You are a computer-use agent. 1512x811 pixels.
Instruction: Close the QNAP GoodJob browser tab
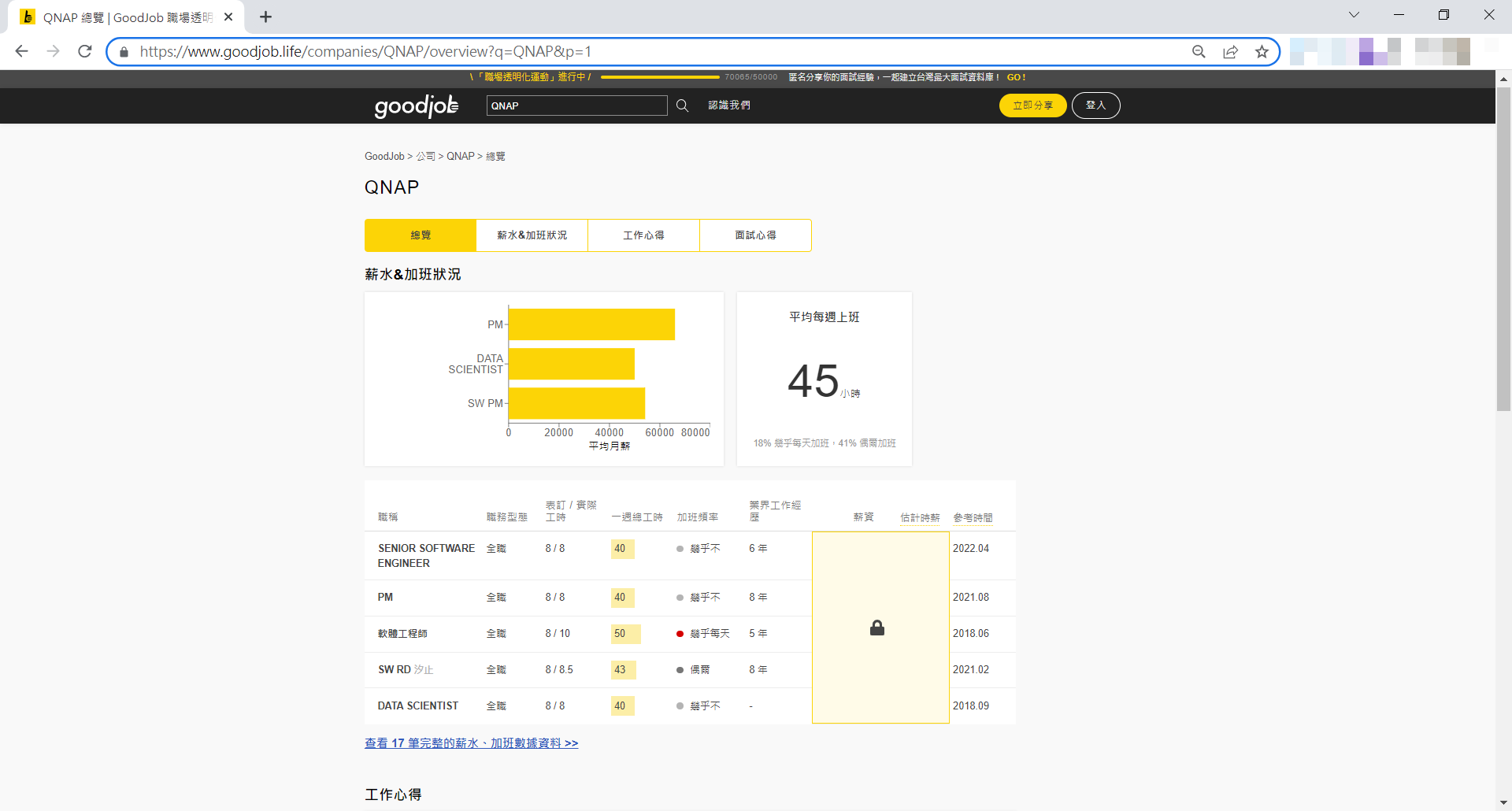coord(228,17)
